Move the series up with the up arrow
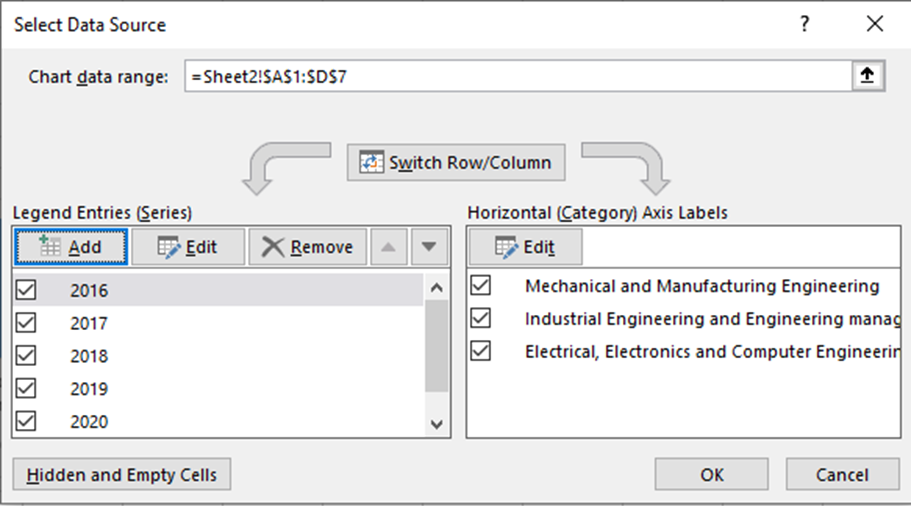This screenshot has height=506, width=911. pos(389,247)
